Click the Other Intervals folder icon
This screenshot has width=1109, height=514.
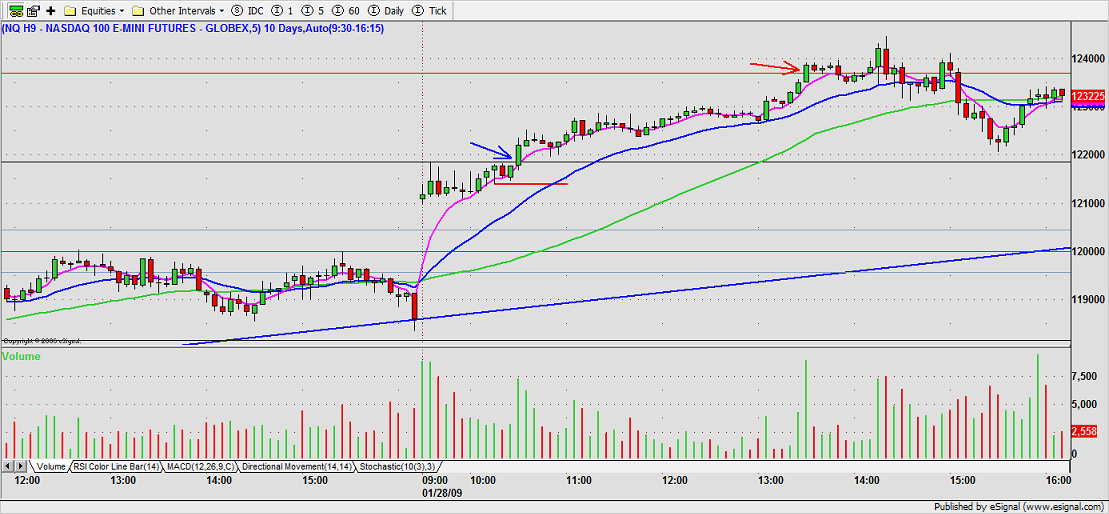tap(138, 11)
